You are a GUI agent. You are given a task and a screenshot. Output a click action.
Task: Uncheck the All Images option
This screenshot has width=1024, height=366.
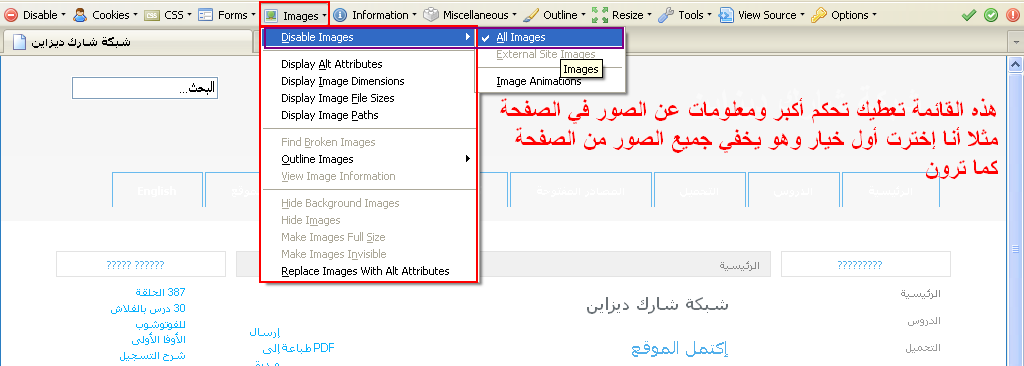pyautogui.click(x=551, y=37)
